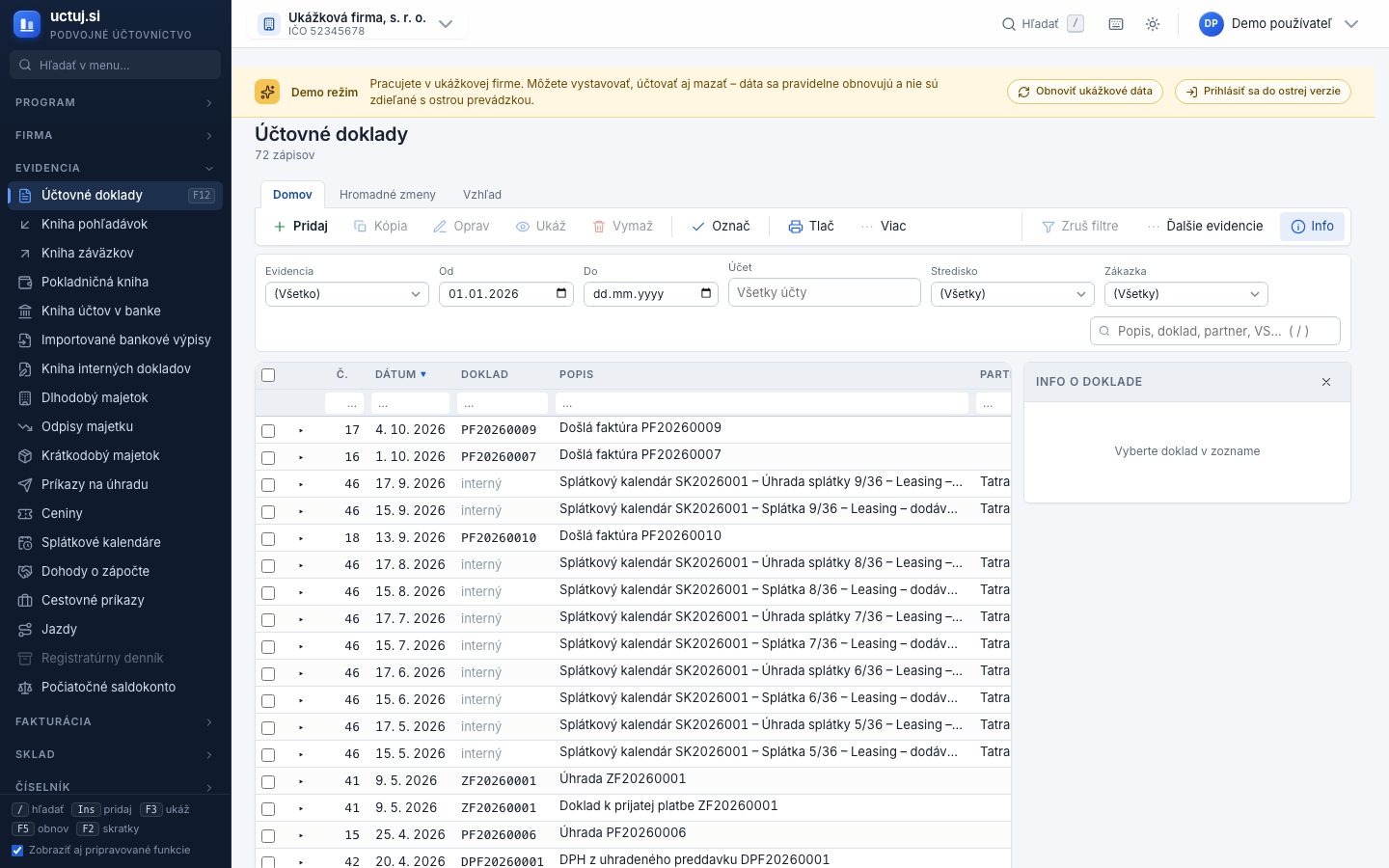Check the row for PF20260009
Image resolution: width=1389 pixels, height=868 pixels.
click(x=268, y=431)
